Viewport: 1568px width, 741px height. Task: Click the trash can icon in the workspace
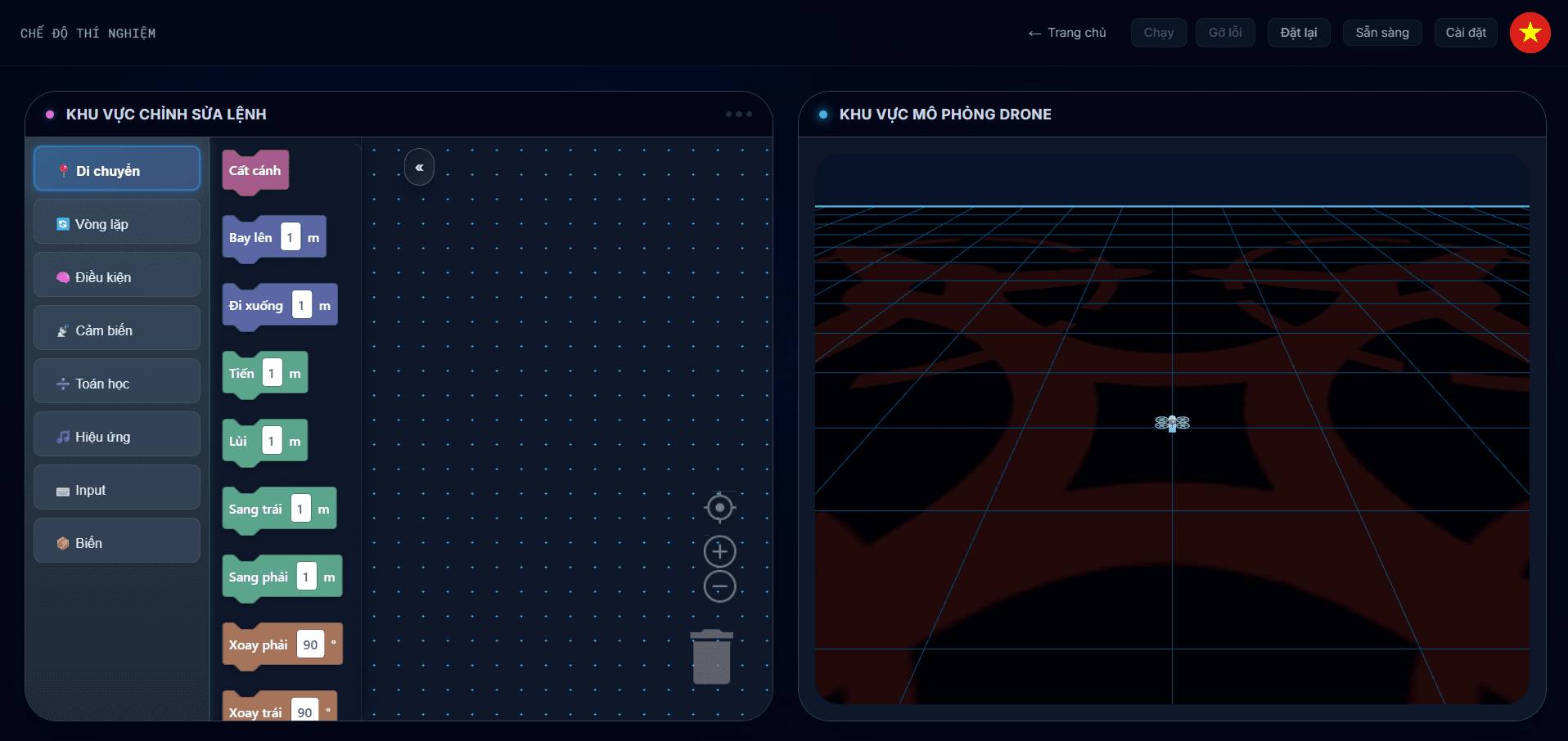click(712, 657)
